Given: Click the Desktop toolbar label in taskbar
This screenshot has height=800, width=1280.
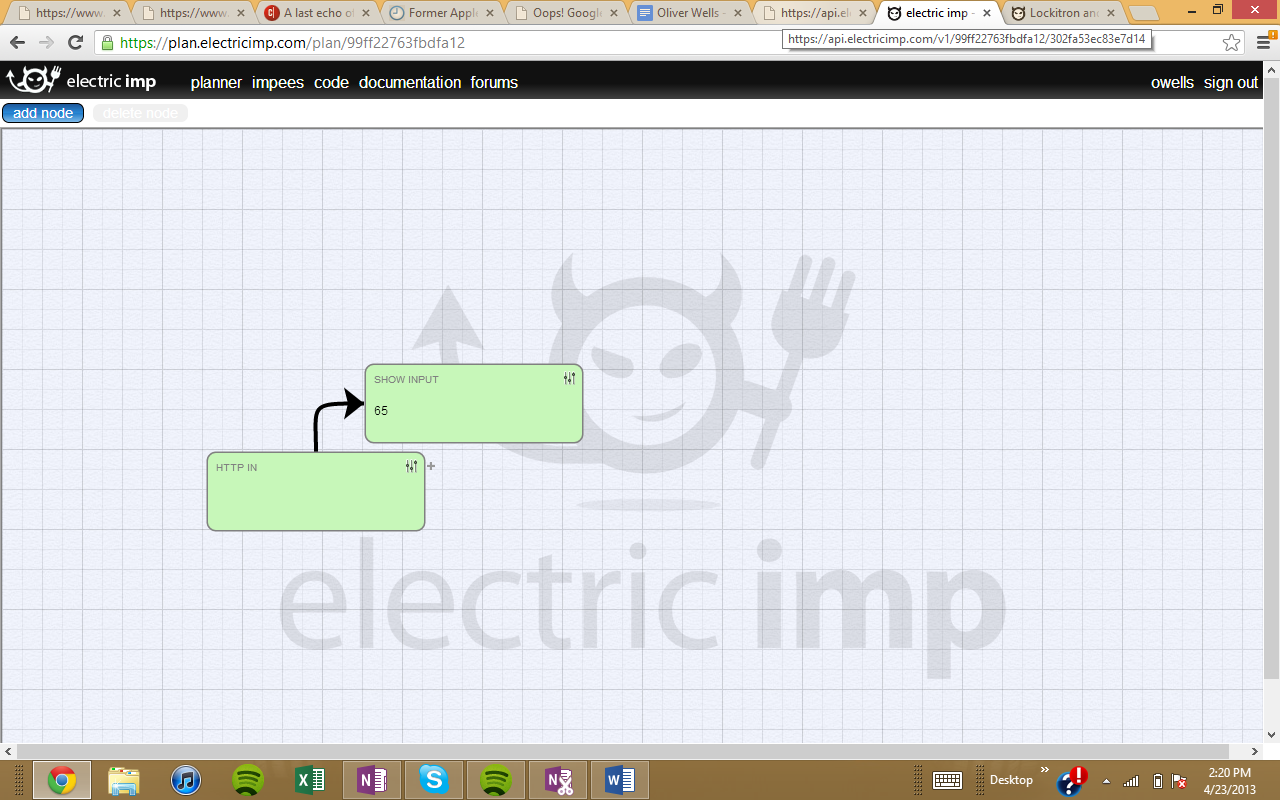Looking at the screenshot, I should pyautogui.click(x=1011, y=780).
